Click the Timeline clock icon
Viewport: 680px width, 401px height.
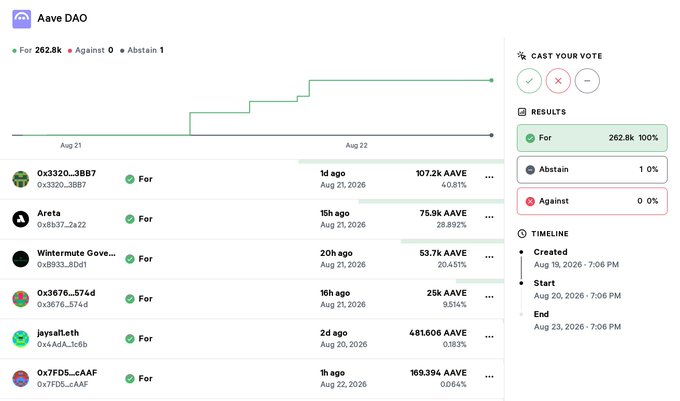point(522,234)
